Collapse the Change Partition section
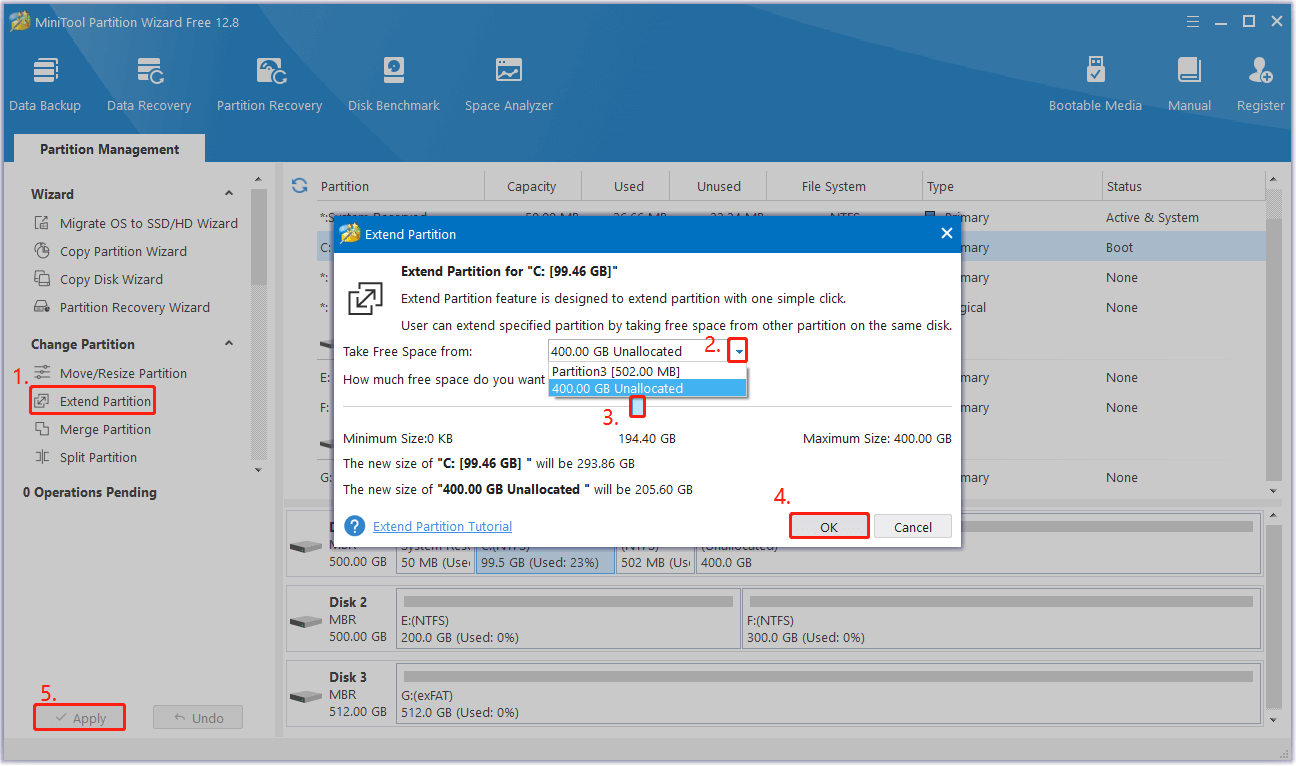The width and height of the screenshot is (1296, 766). pos(229,344)
